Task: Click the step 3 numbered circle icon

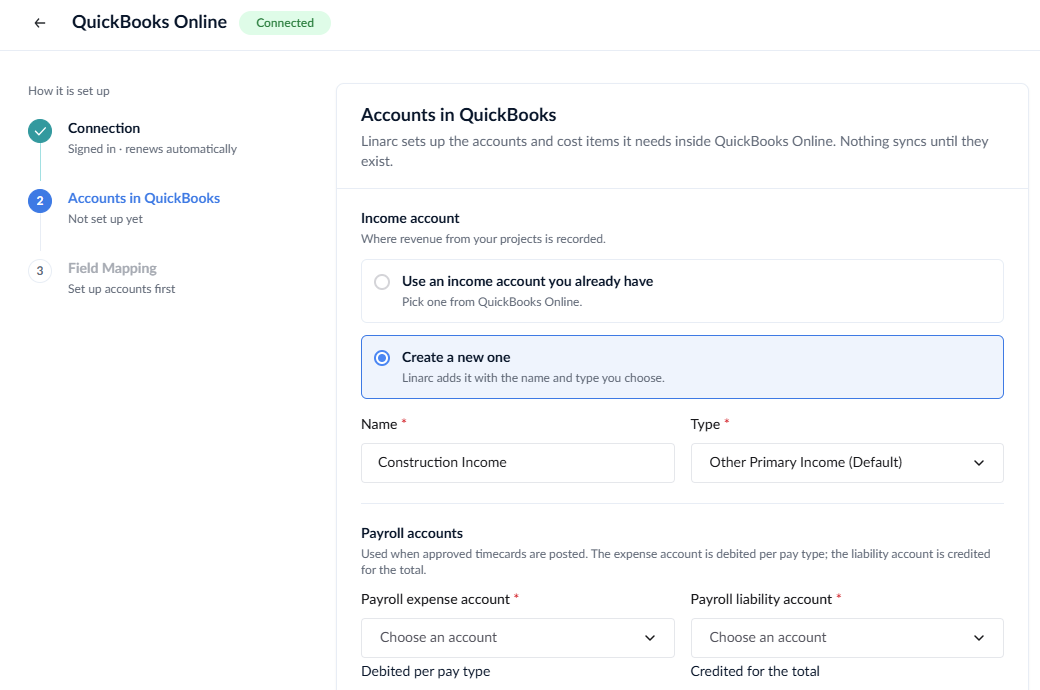Action: pos(40,271)
